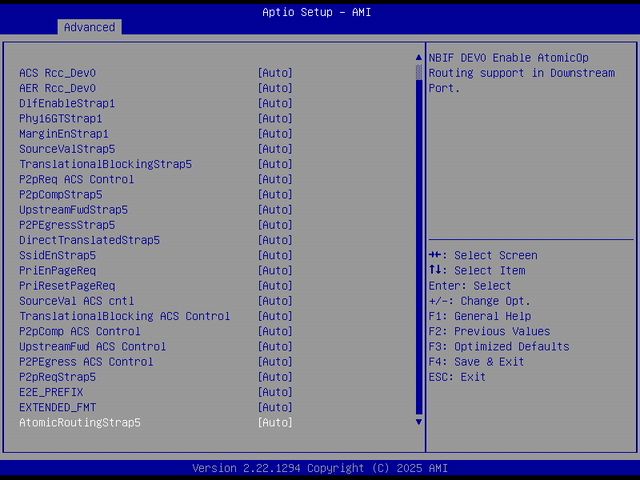Select the UpstreamFwdStrap5 option
The height and width of the screenshot is (480, 640).
(73, 210)
